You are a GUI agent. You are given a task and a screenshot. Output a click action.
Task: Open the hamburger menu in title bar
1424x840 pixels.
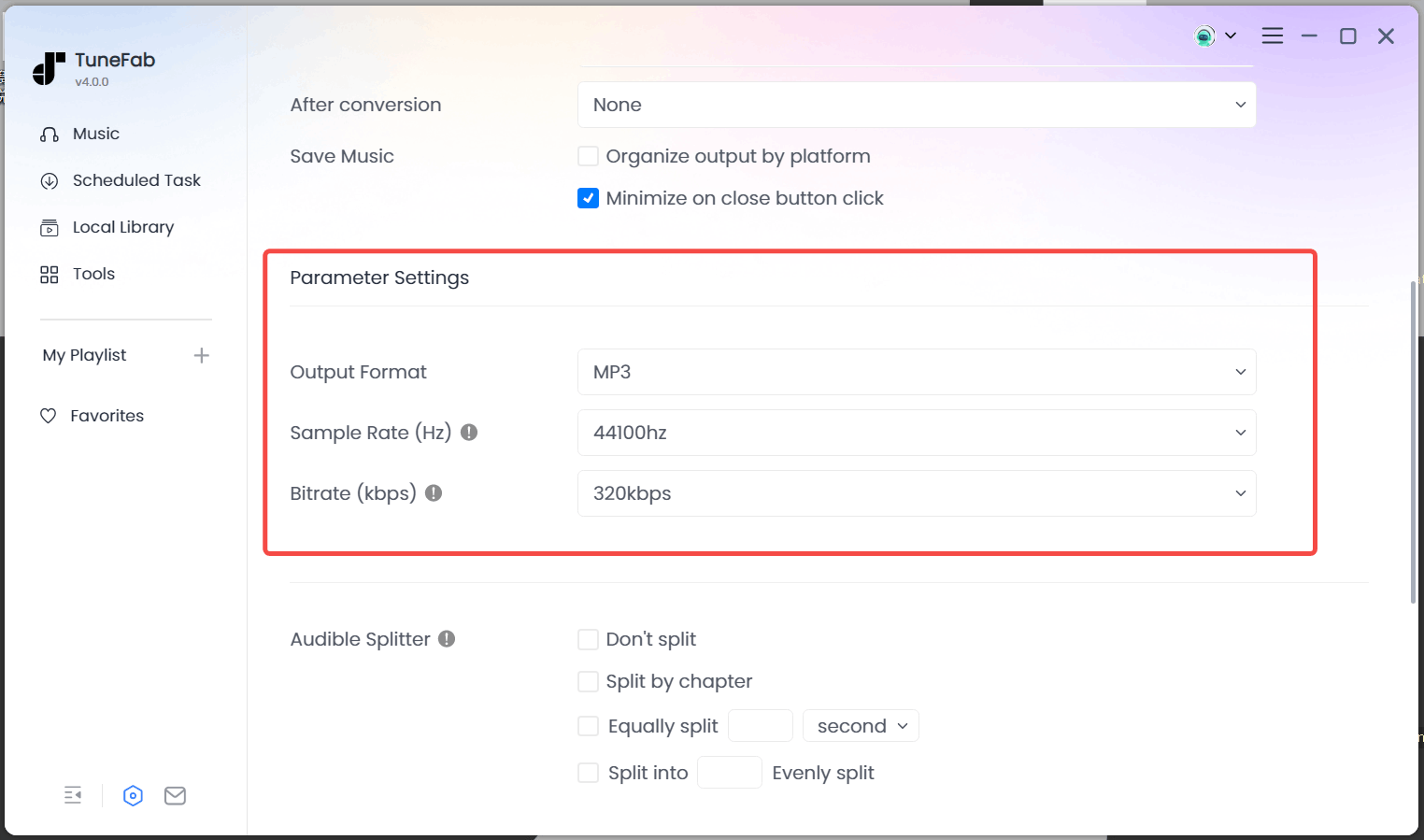[x=1272, y=36]
